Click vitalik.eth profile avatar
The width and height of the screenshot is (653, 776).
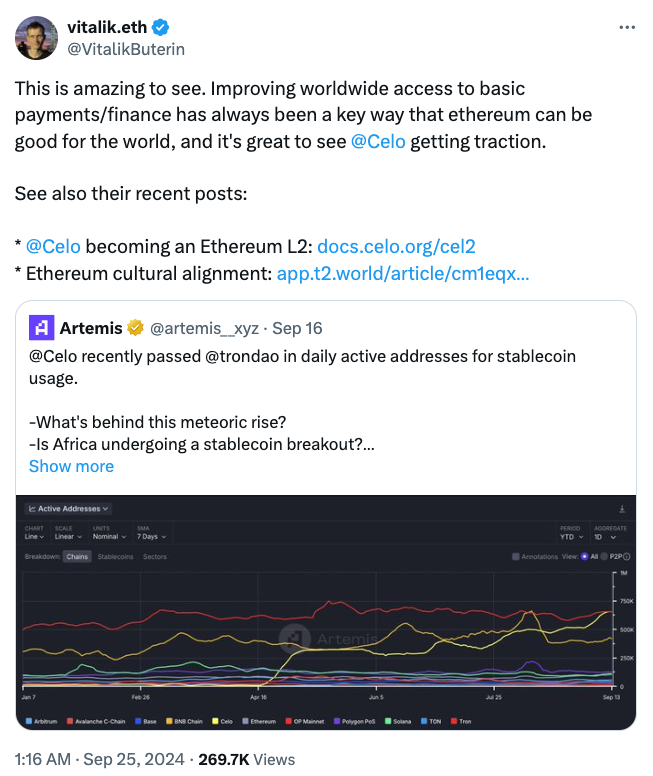click(x=36, y=38)
